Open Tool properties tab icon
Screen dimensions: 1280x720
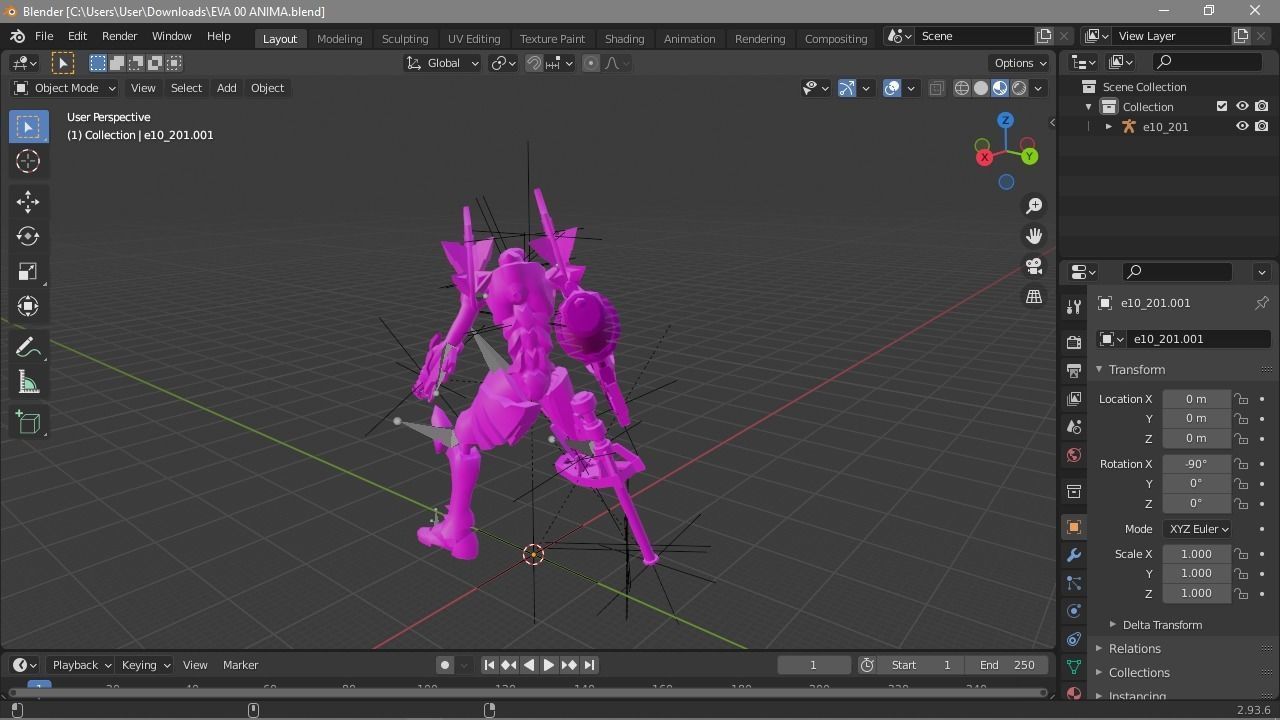pos(1074,306)
